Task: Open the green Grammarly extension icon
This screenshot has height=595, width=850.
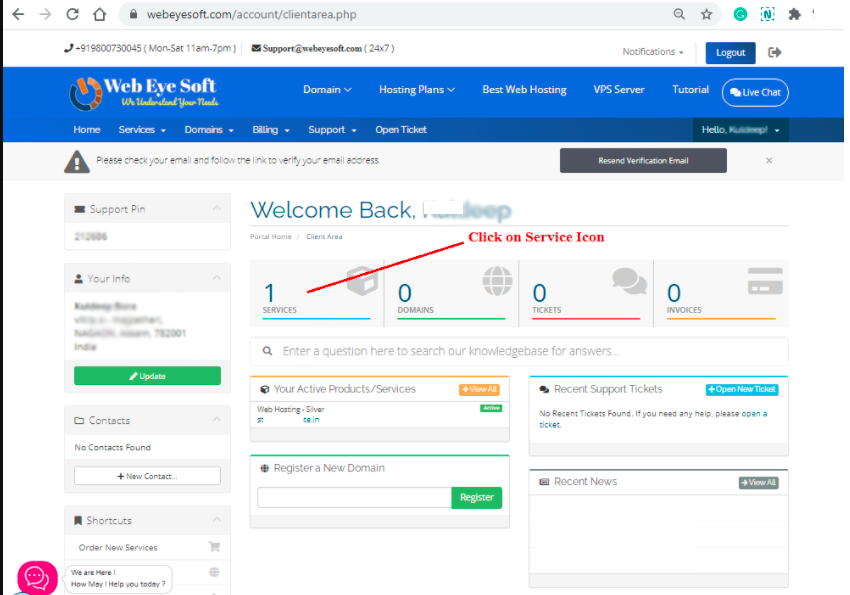Action: pos(740,14)
